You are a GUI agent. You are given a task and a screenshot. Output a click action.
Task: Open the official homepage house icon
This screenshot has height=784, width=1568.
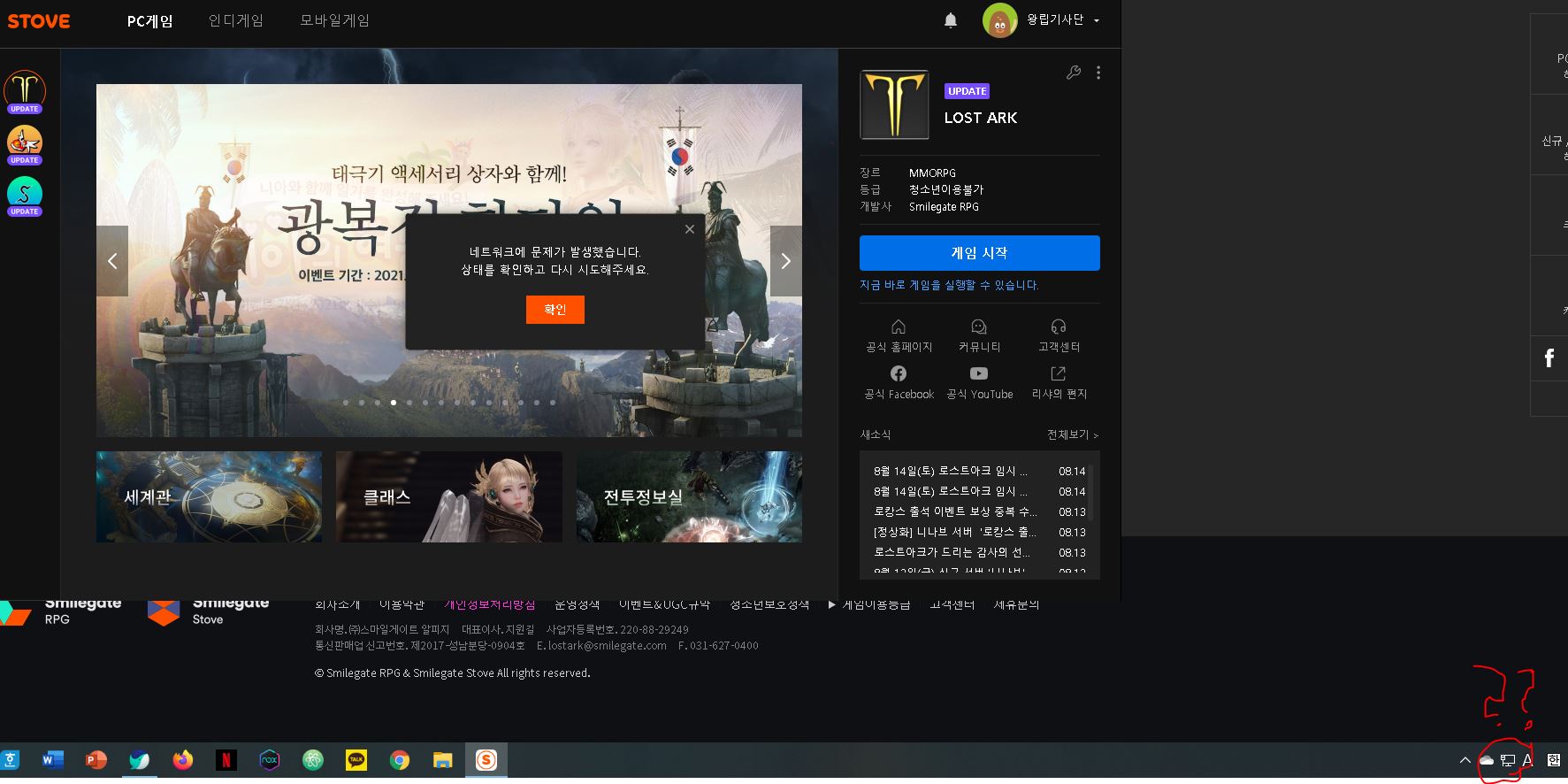point(899,327)
